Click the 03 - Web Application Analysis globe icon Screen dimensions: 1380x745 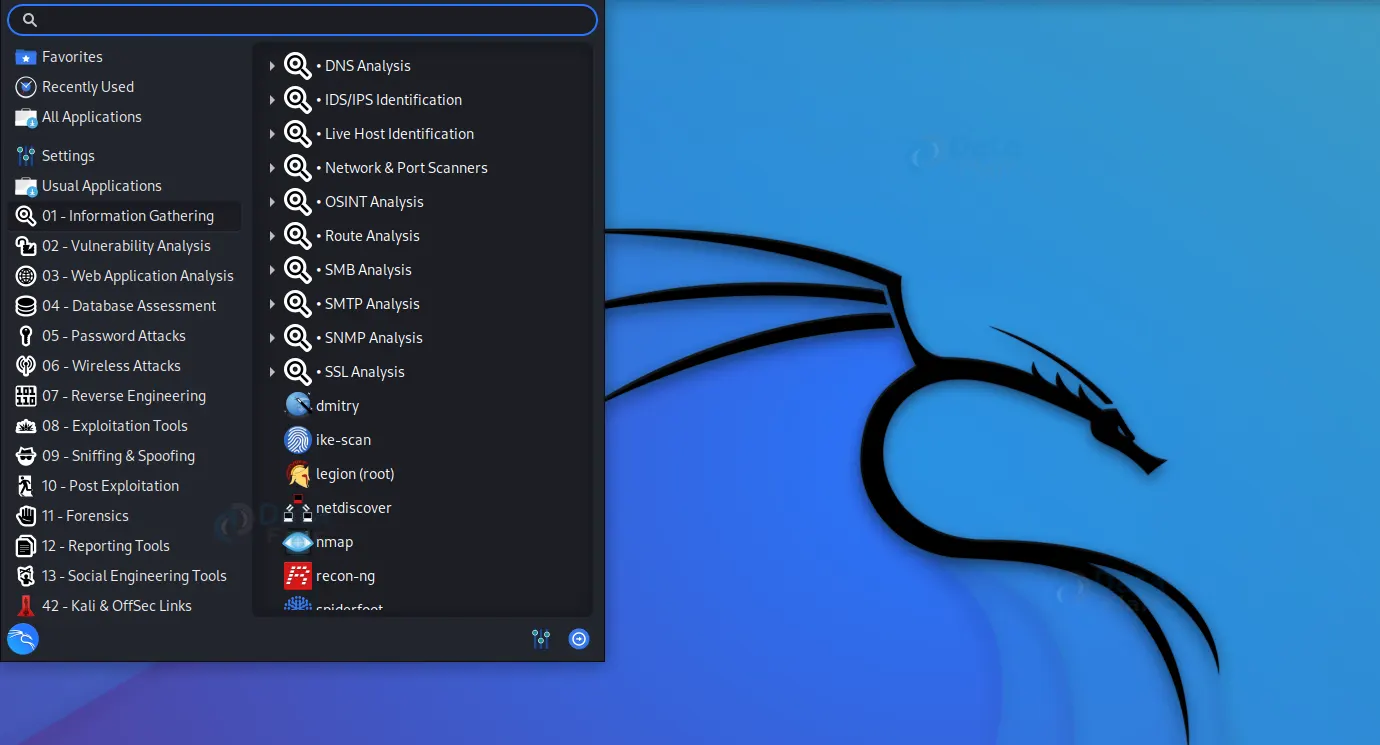click(26, 276)
